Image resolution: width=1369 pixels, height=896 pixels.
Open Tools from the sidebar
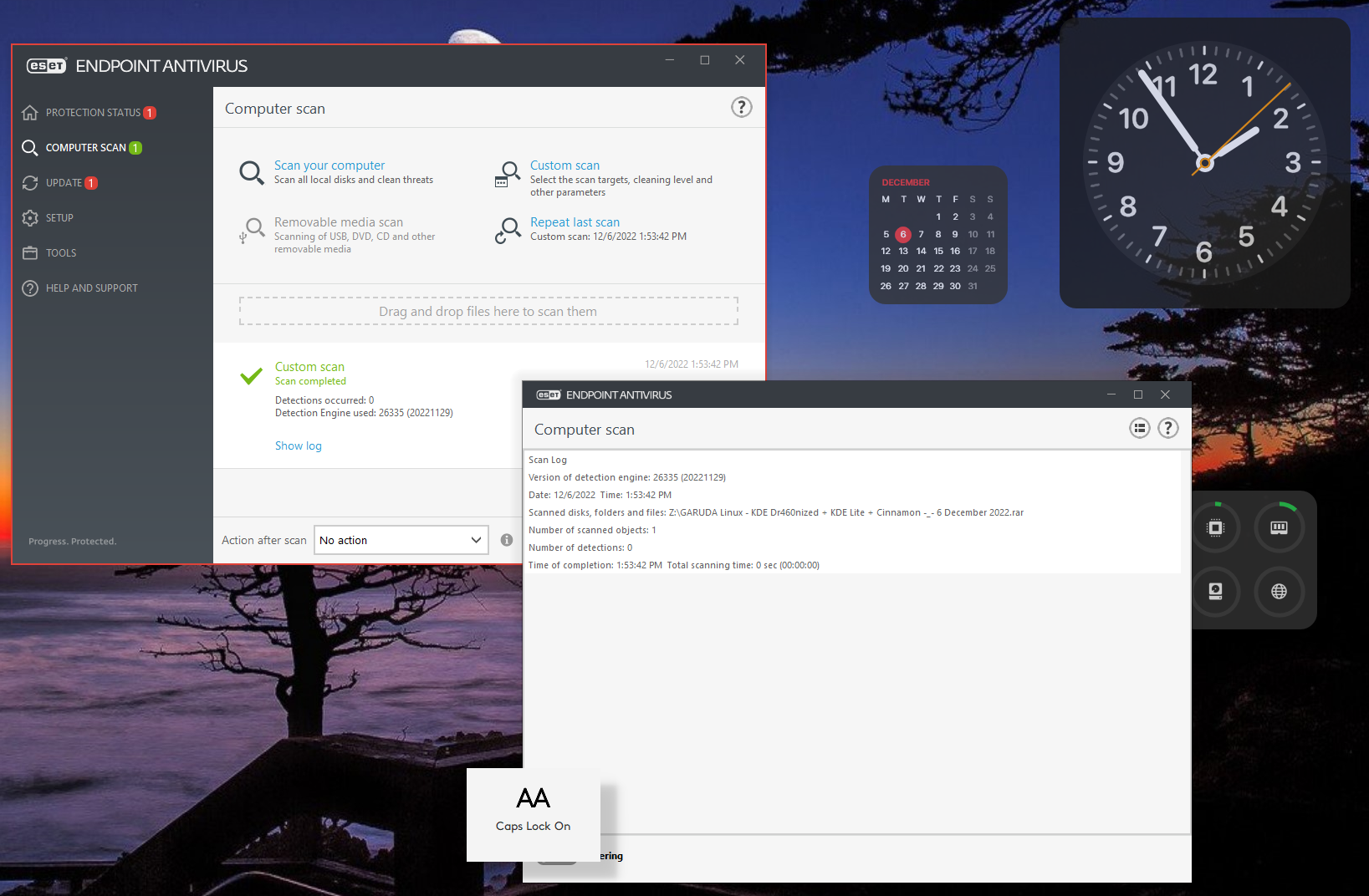point(61,253)
